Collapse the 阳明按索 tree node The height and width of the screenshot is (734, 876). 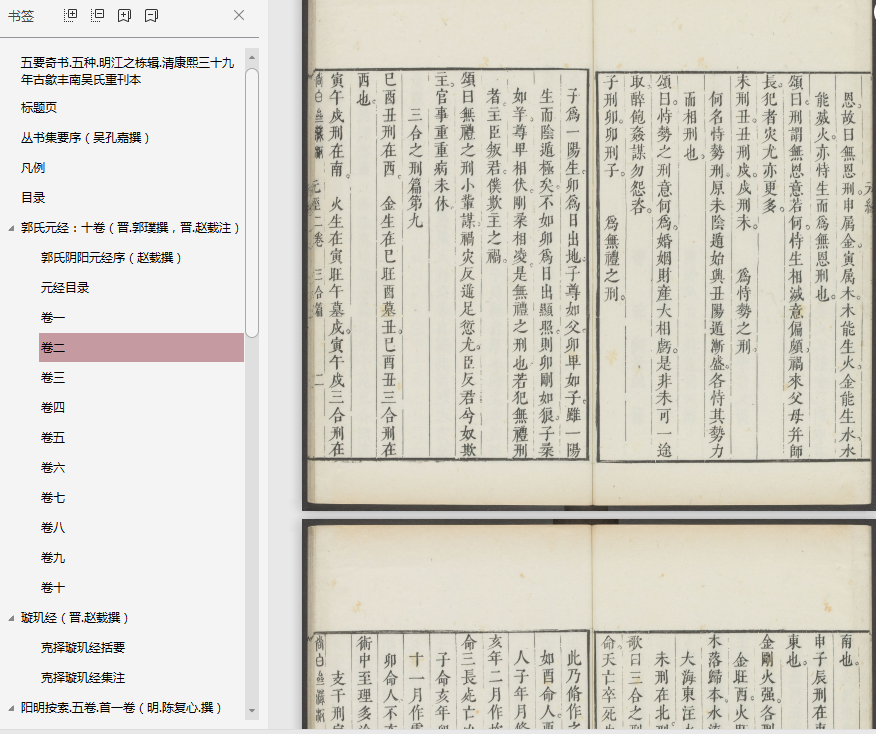(11, 708)
